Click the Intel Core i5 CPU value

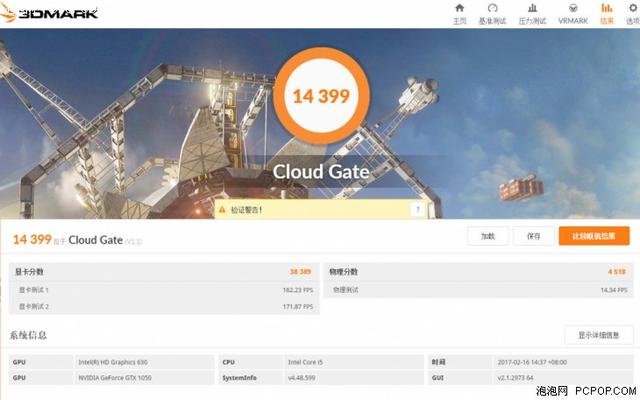click(x=305, y=362)
